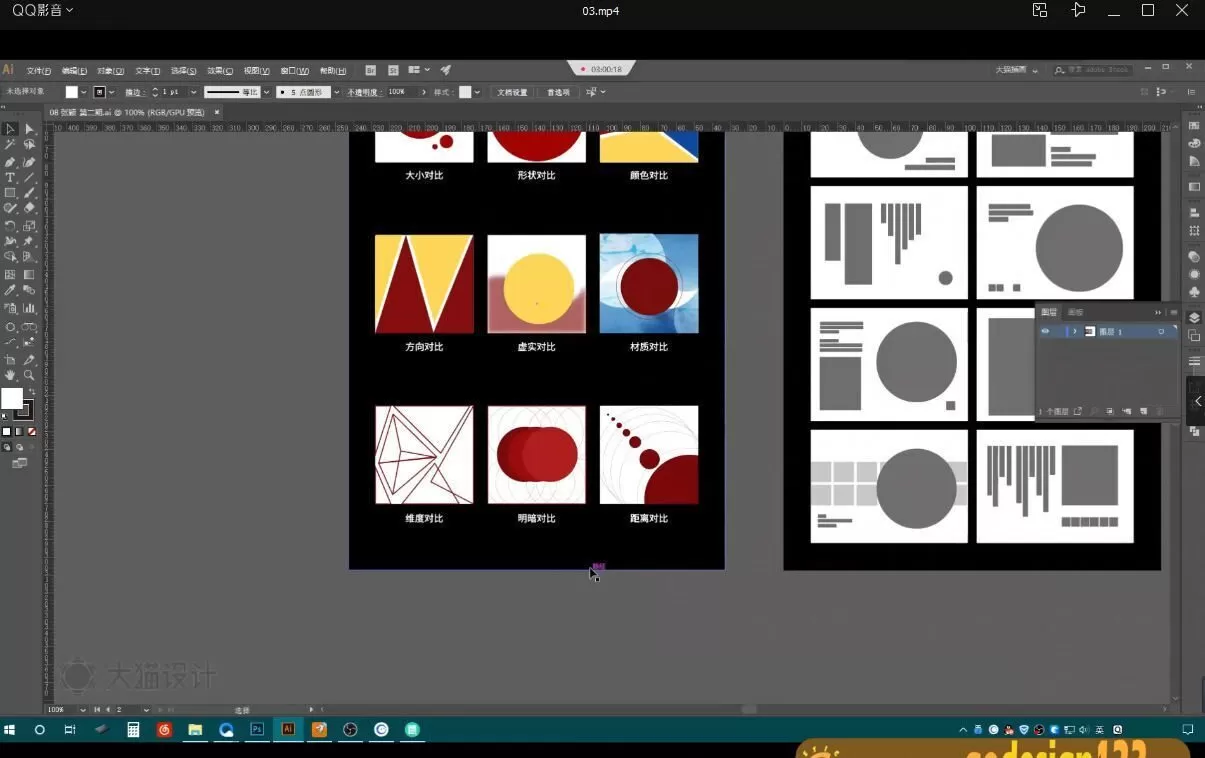Click the 首选项 button
The height and width of the screenshot is (758, 1205).
558,92
